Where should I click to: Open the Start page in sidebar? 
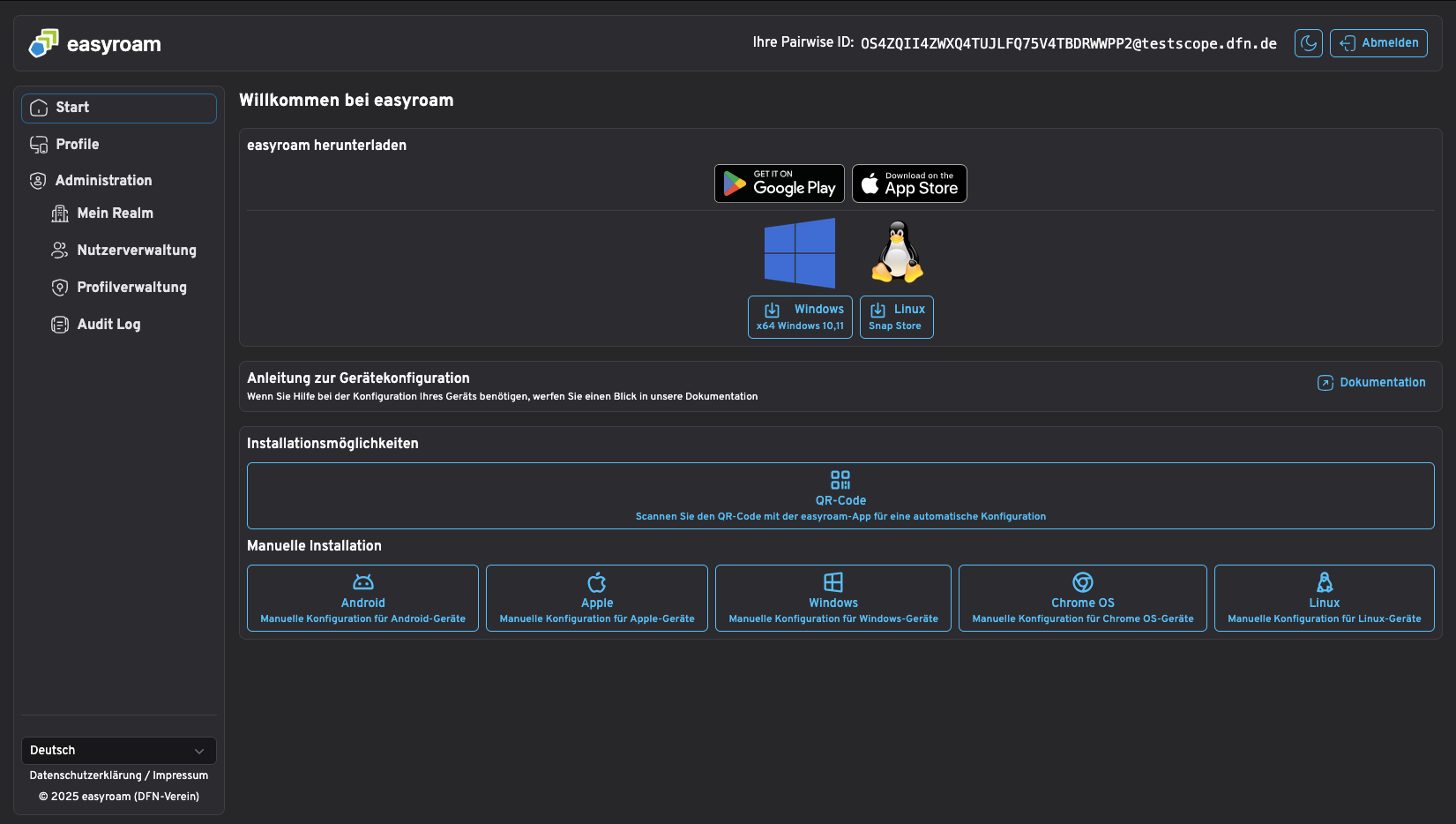(x=119, y=108)
